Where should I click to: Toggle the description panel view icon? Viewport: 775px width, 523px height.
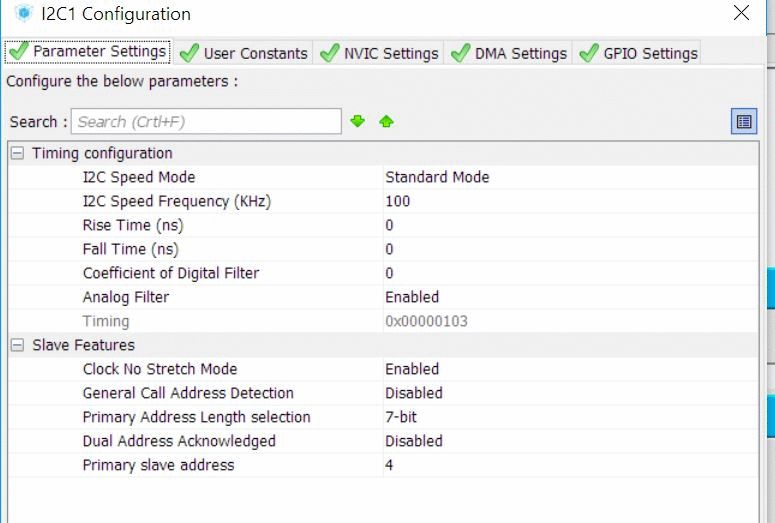click(x=744, y=122)
